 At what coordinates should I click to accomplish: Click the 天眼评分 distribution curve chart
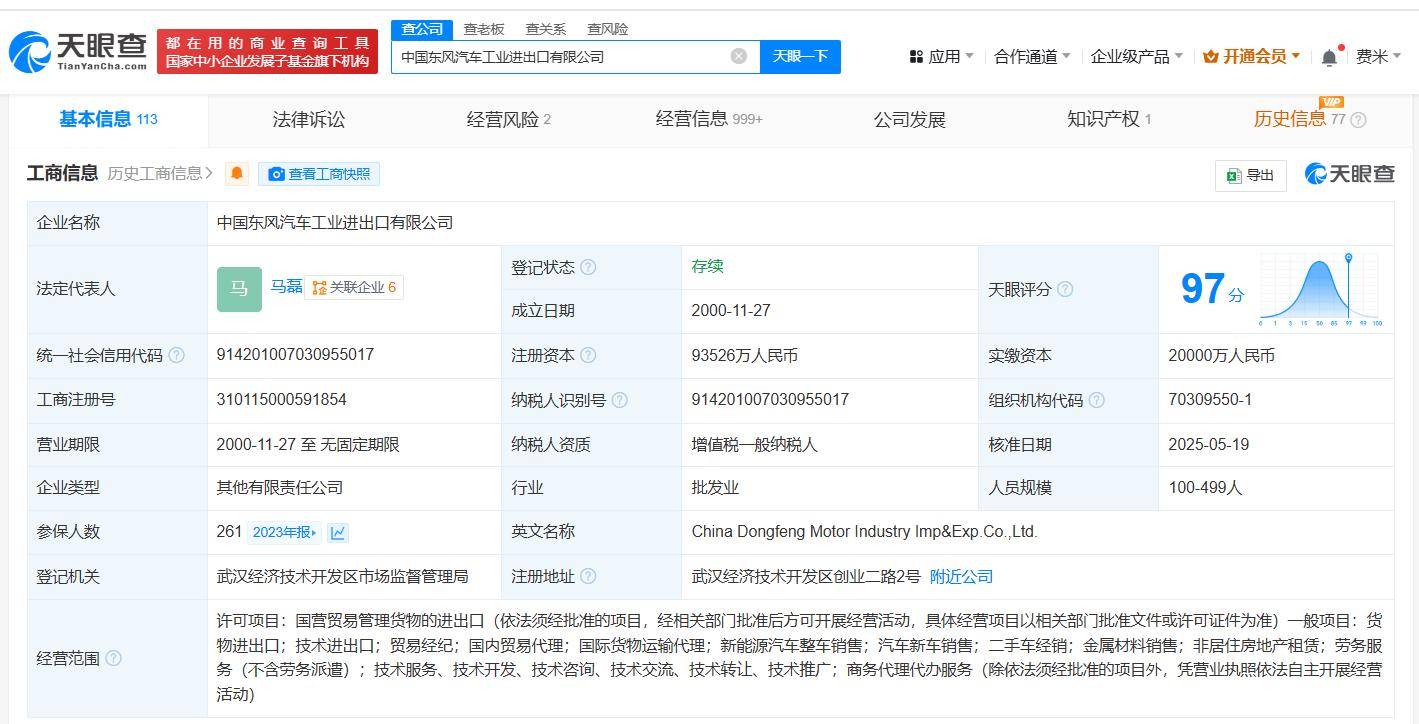1319,290
